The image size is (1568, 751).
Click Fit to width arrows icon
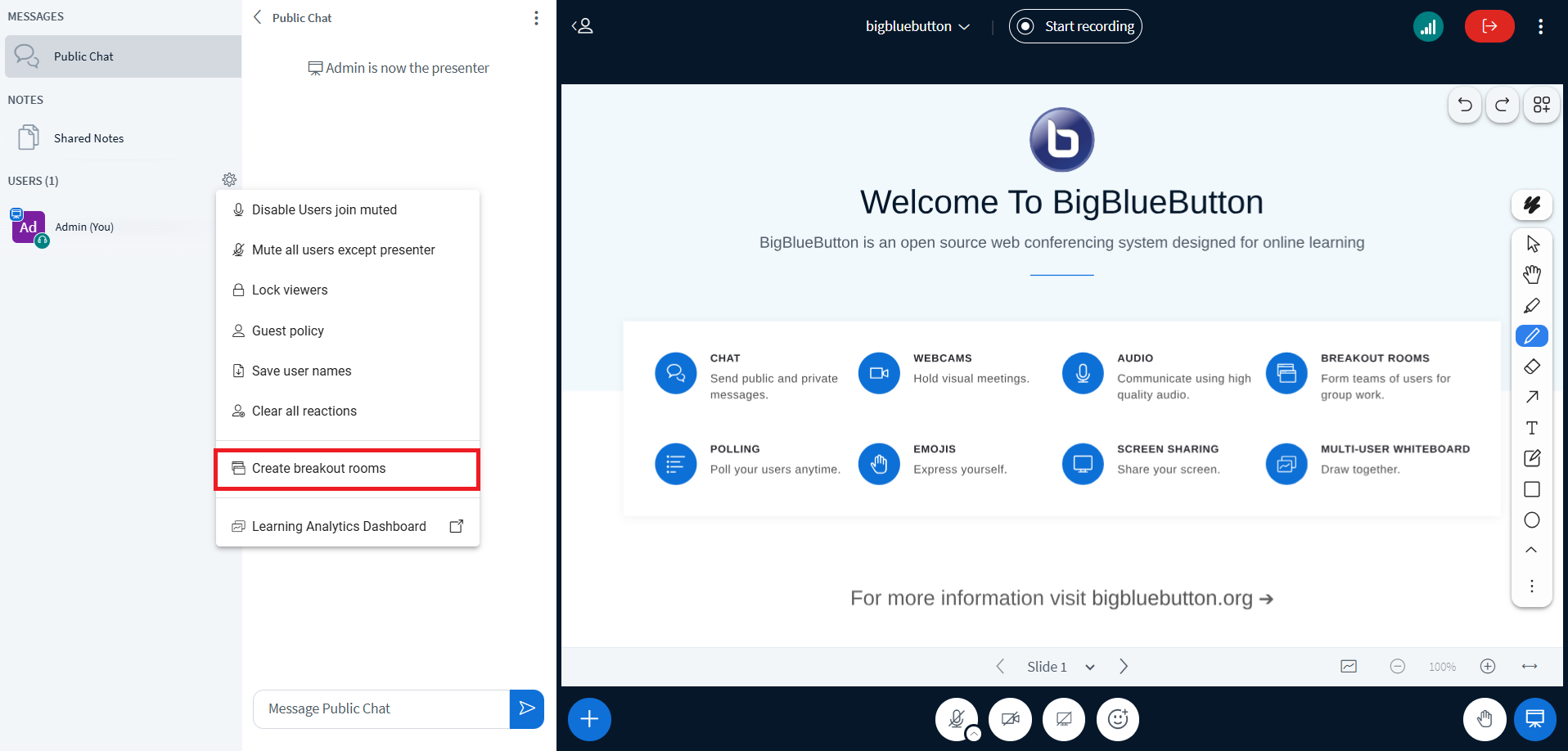1530,667
